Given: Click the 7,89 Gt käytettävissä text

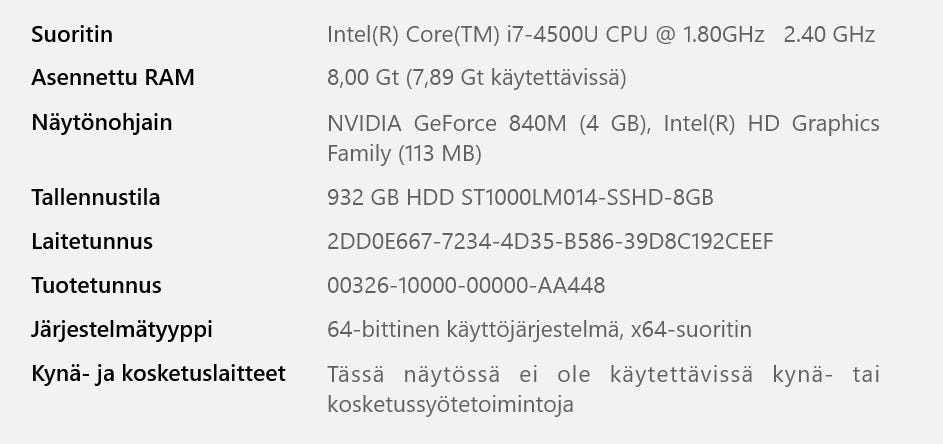Looking at the screenshot, I should coord(516,77).
